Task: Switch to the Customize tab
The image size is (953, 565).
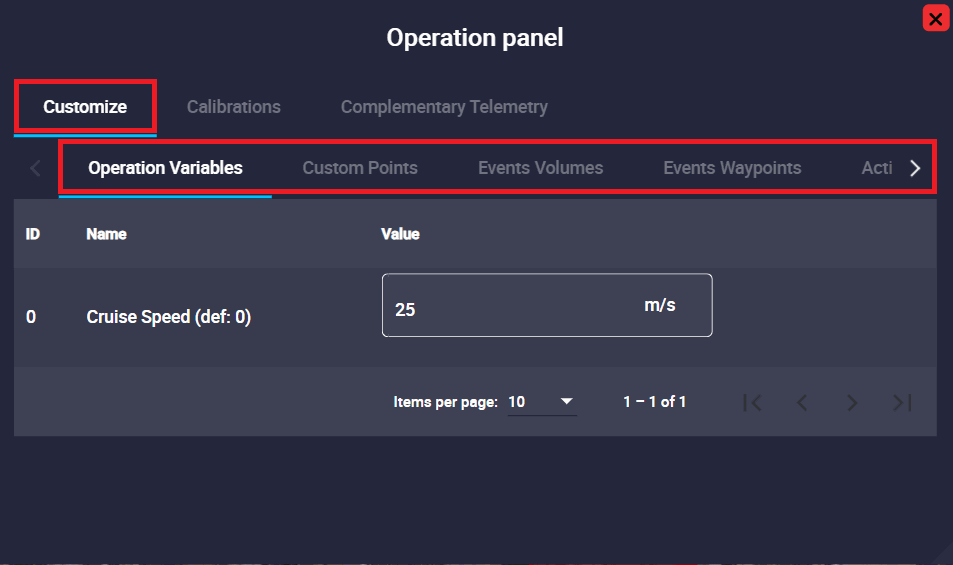Action: [x=85, y=107]
